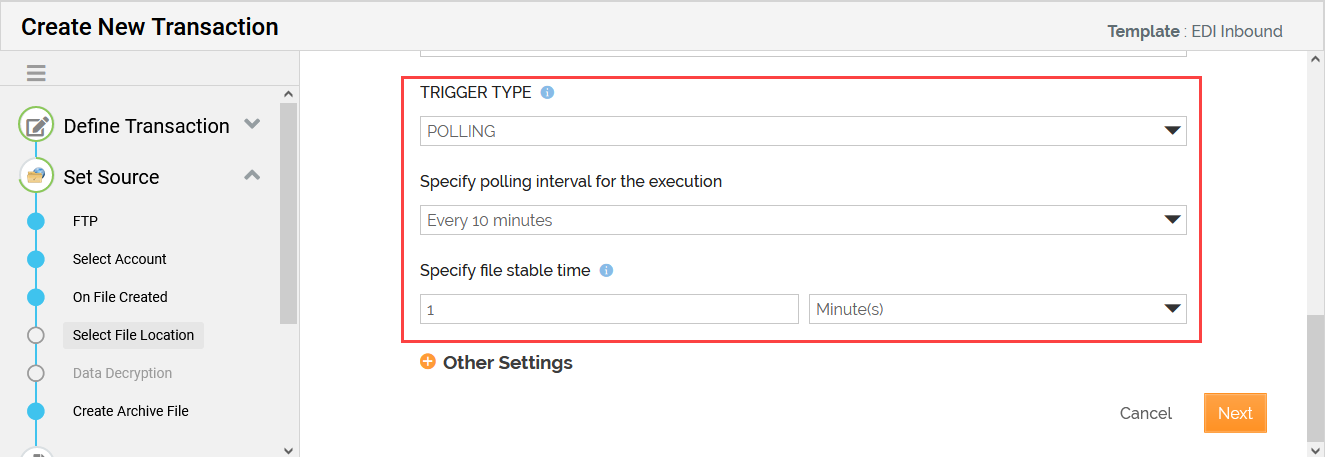Expand the Define Transaction section chevron
1325x457 pixels.
(253, 125)
